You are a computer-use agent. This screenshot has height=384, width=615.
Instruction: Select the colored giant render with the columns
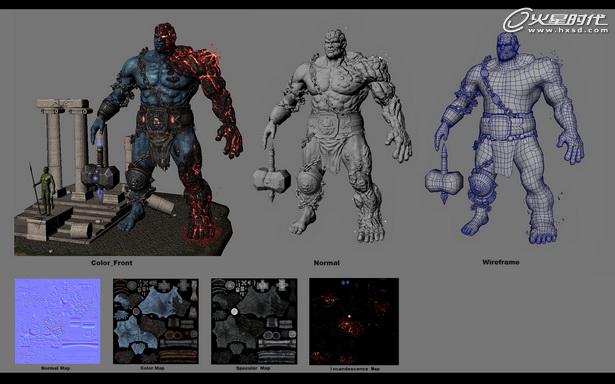pyautogui.click(x=128, y=139)
